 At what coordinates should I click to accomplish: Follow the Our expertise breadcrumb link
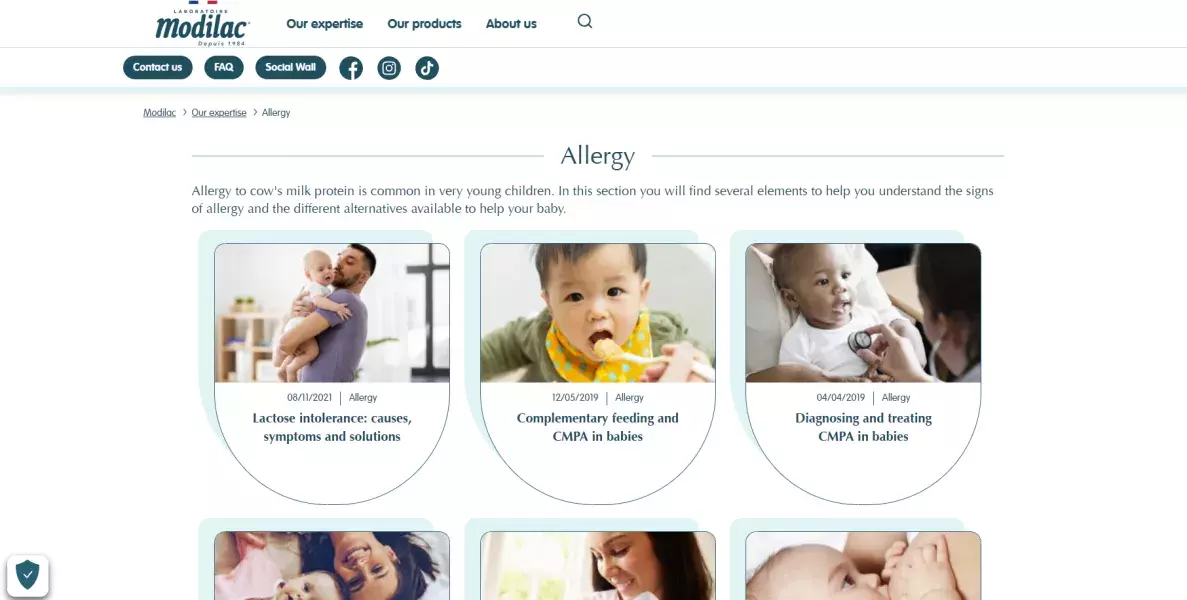(219, 113)
